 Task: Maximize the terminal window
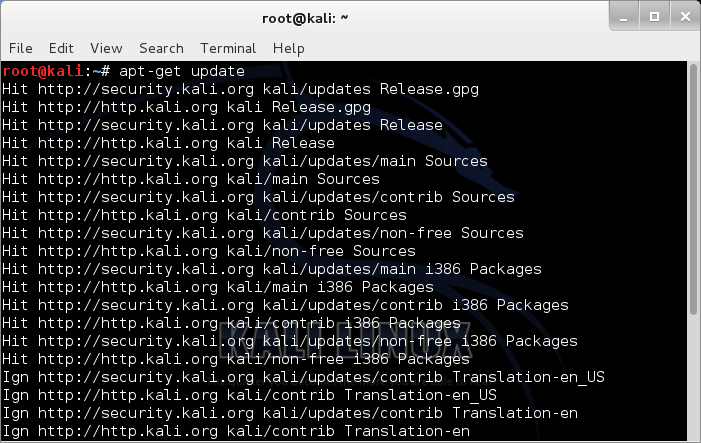pos(654,17)
